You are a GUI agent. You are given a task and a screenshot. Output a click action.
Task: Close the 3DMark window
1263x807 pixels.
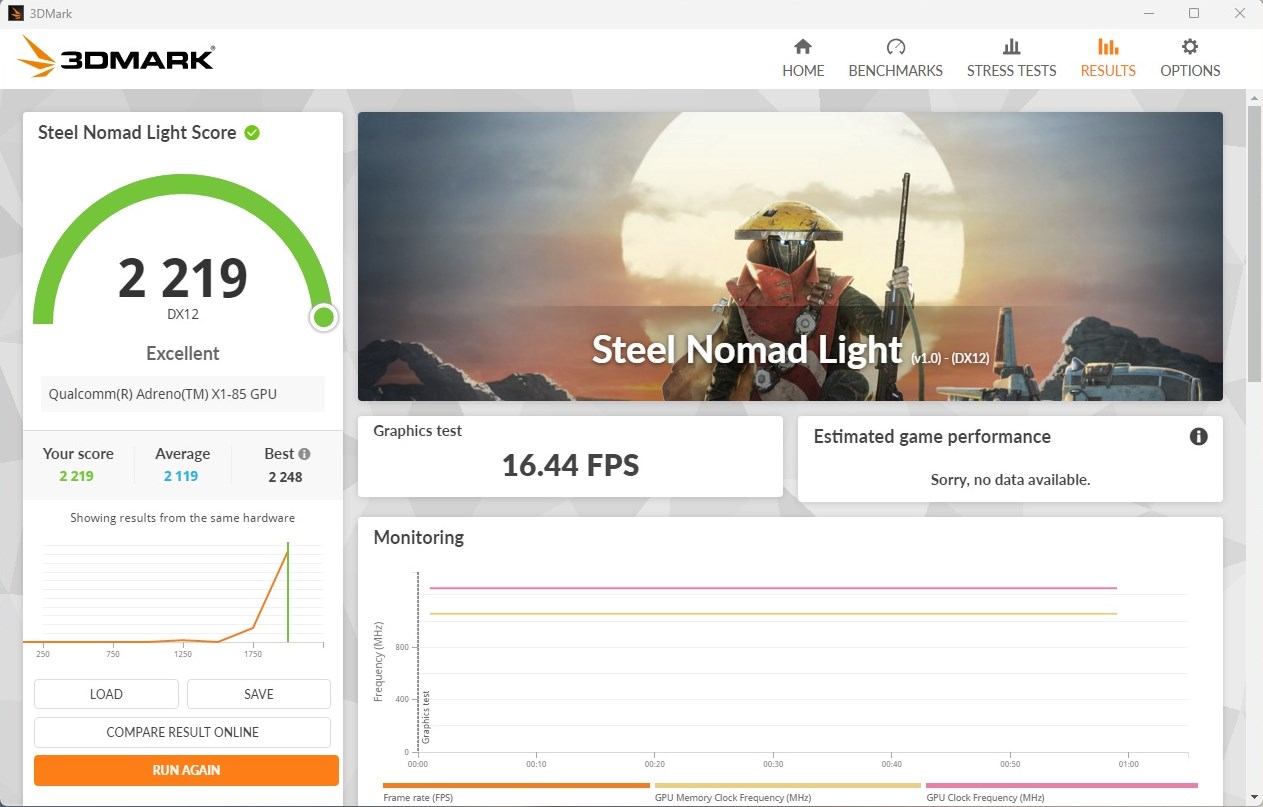[1240, 14]
